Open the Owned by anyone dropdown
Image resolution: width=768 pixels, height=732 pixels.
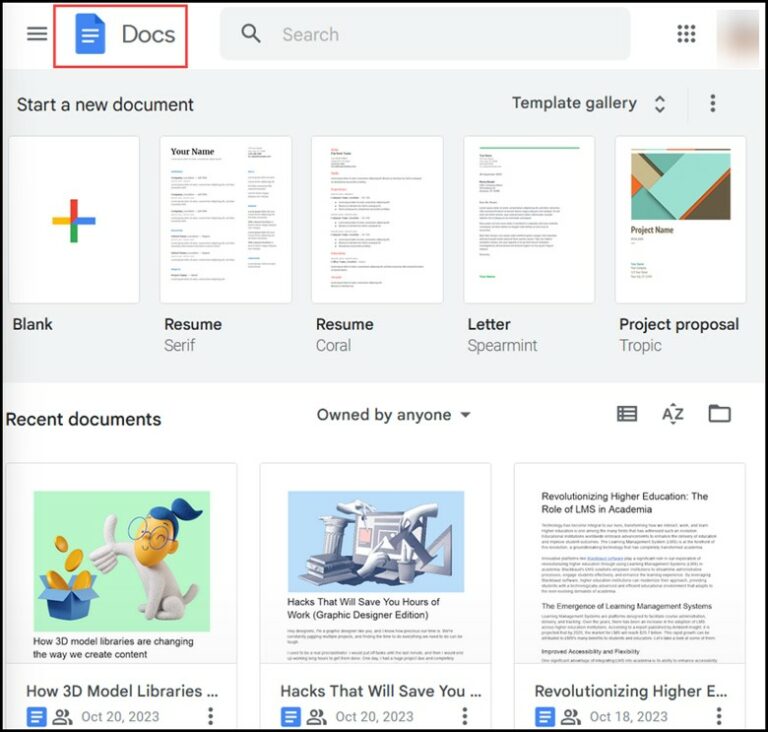tap(393, 415)
